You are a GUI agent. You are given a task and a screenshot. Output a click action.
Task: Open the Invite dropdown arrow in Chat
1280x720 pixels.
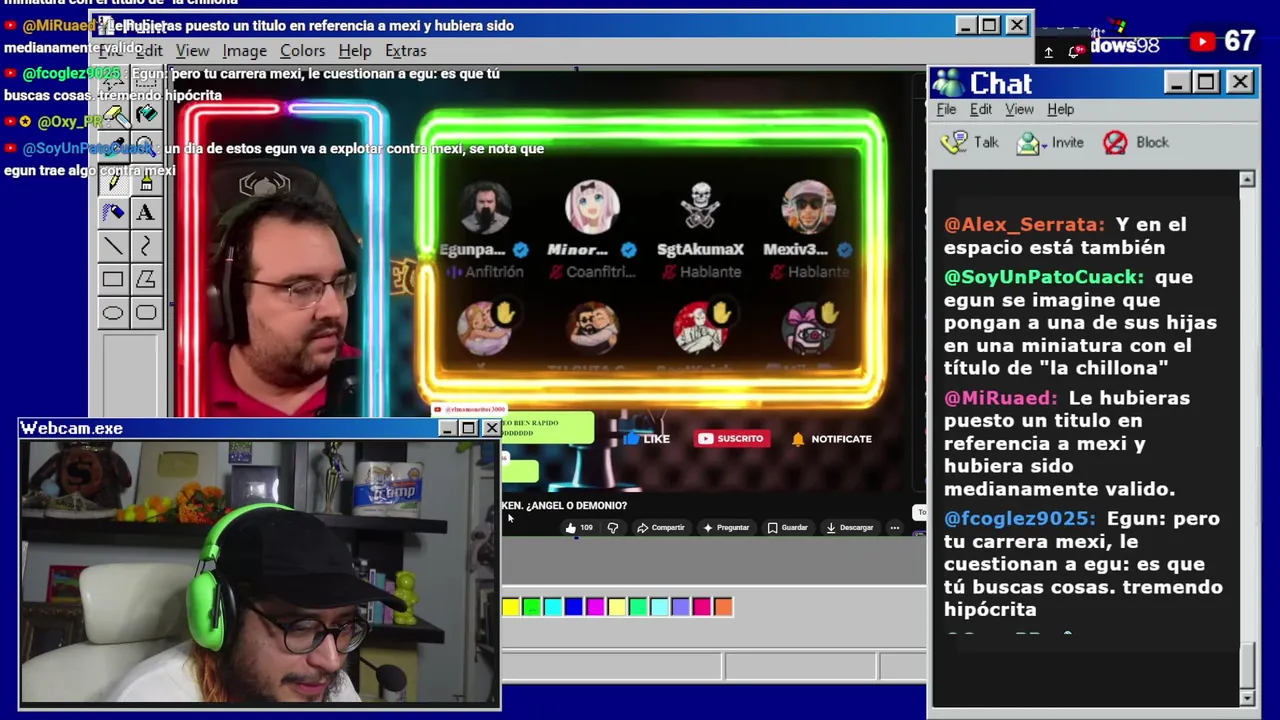[x=1044, y=144]
